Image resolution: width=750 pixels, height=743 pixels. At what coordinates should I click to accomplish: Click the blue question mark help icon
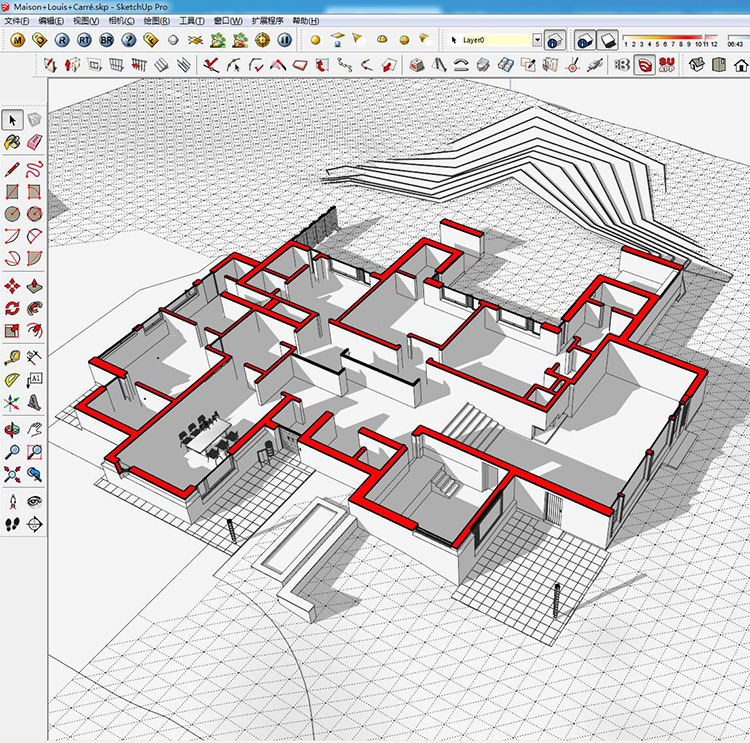129,40
